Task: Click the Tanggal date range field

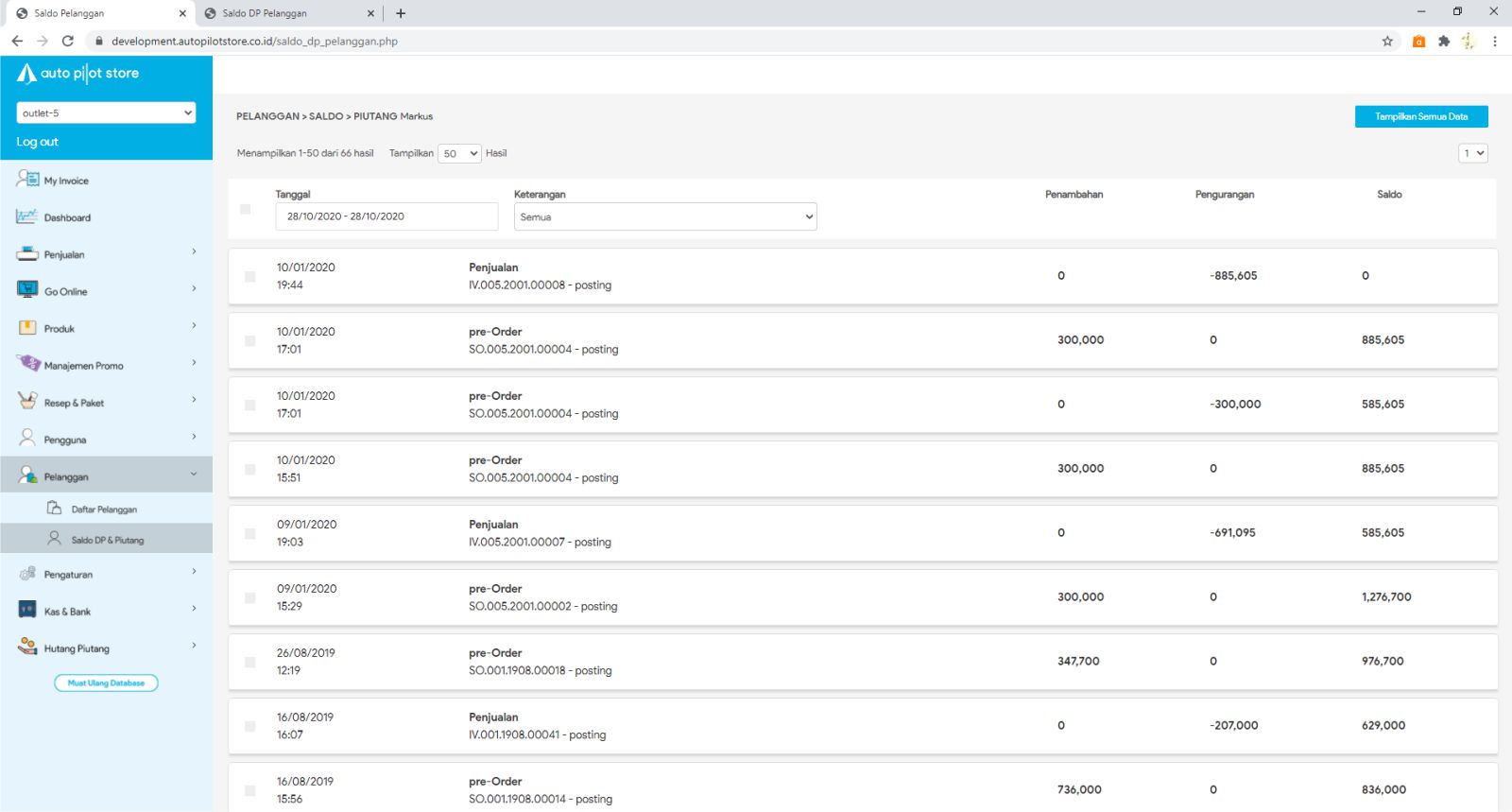Action: pyautogui.click(x=387, y=216)
